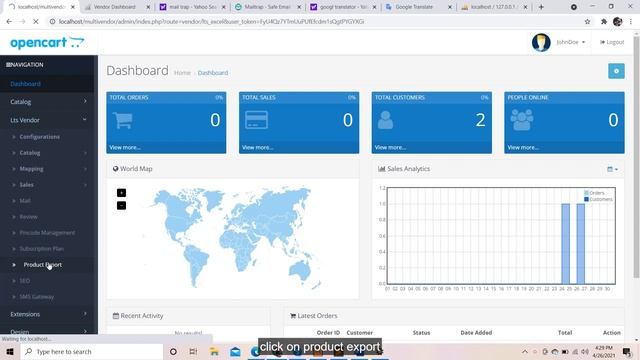The image size is (640, 360).
Task: Expand the Catalog menu in sidebar
Action: click(48, 102)
